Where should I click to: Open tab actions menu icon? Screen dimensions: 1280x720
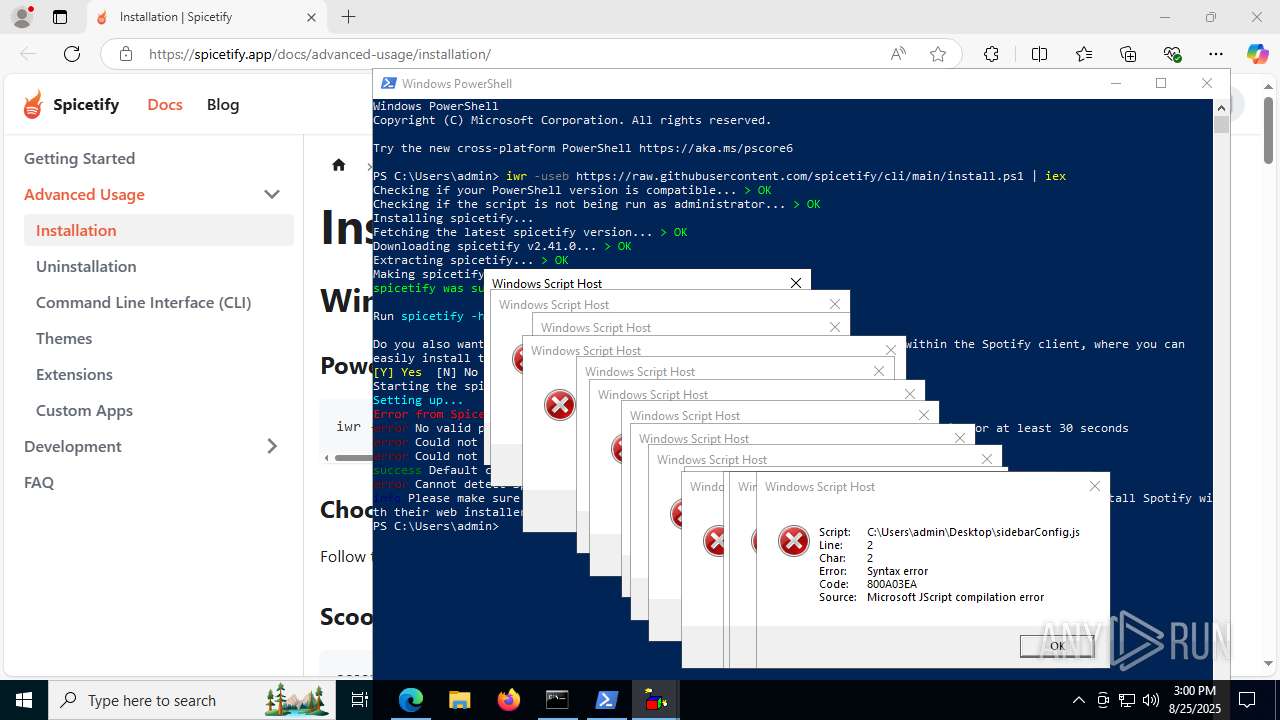click(x=60, y=17)
